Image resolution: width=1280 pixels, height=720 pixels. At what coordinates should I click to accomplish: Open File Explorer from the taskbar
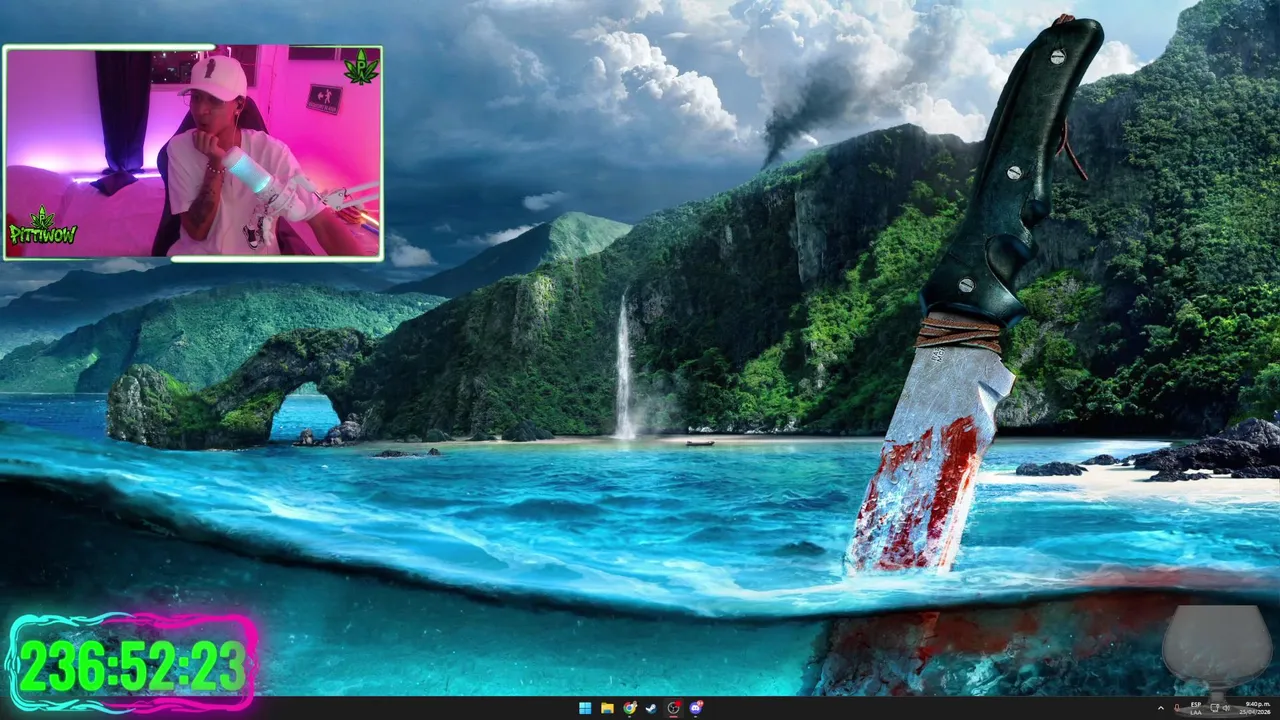click(x=607, y=708)
